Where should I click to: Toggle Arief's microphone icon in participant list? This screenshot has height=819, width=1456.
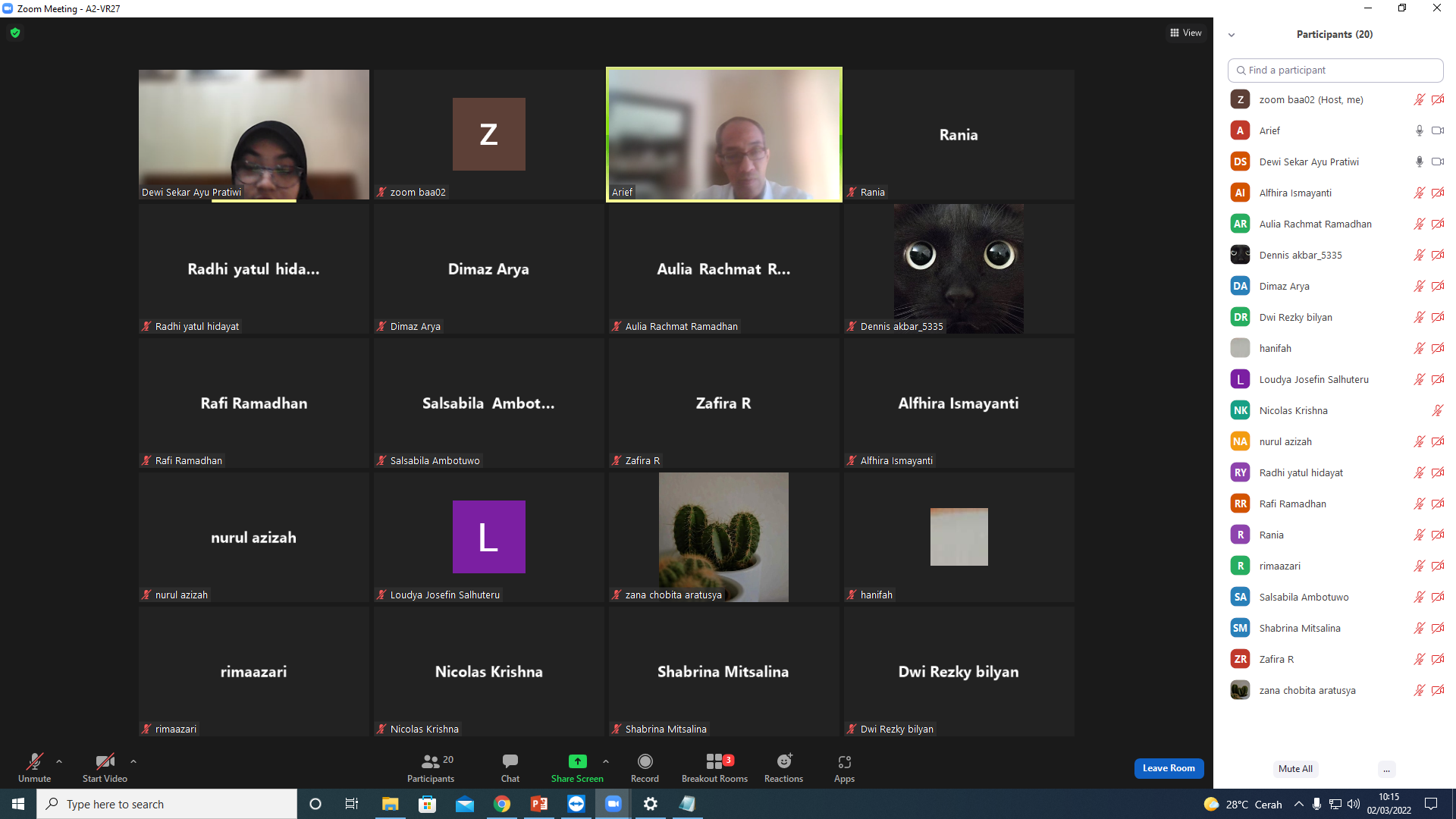click(1419, 130)
